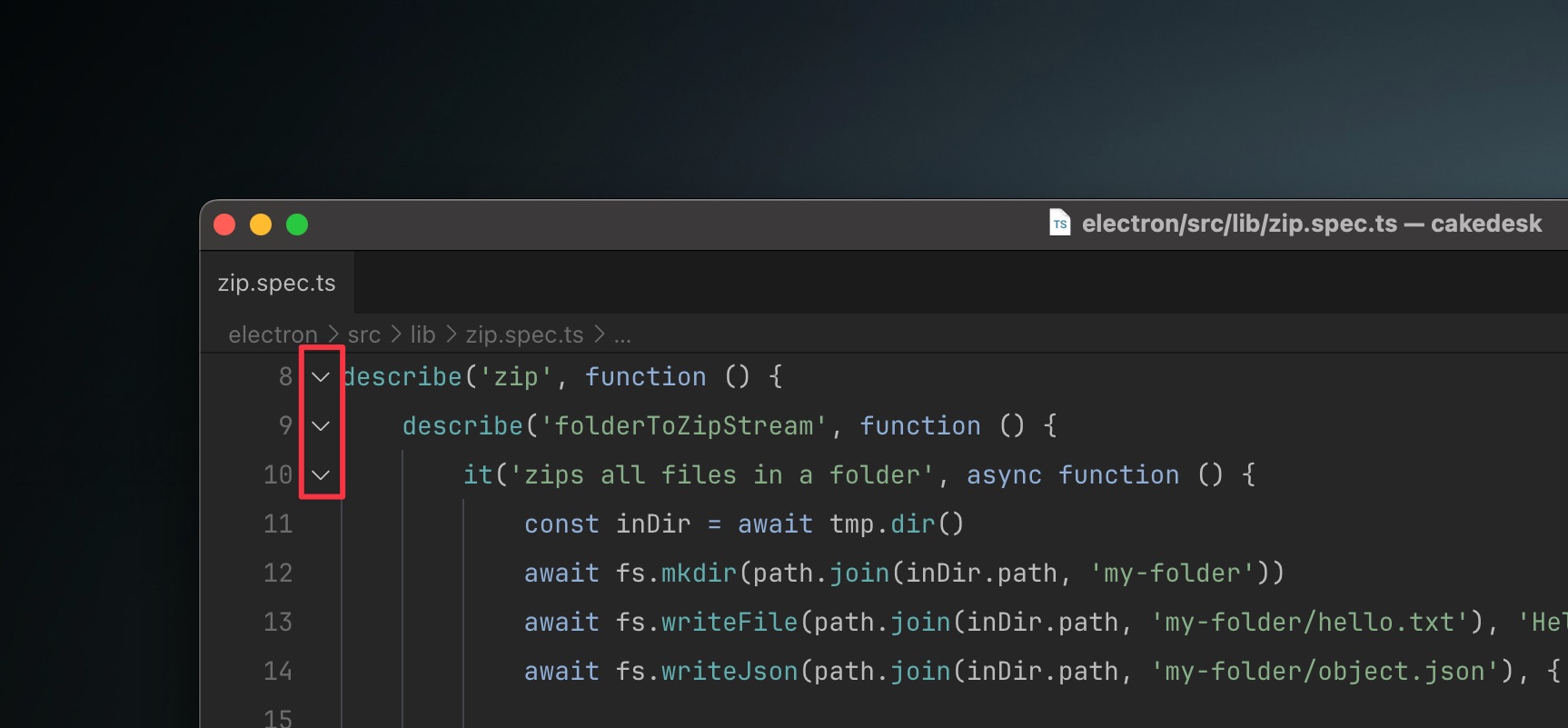This screenshot has width=1568, height=728.
Task: Collapse the describe('zip') block fold chevron
Action: coord(321,377)
